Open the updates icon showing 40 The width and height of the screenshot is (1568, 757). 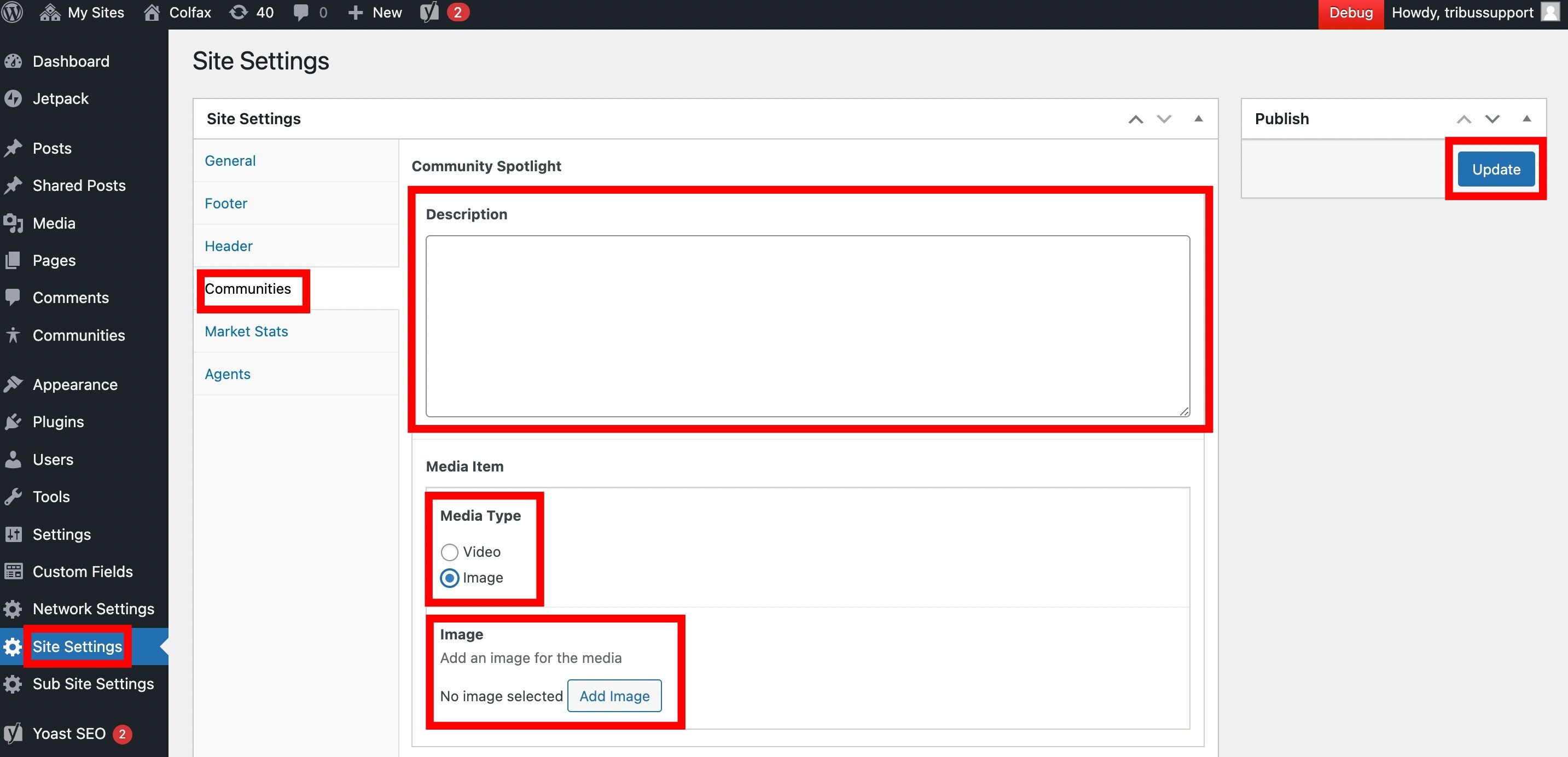point(239,12)
